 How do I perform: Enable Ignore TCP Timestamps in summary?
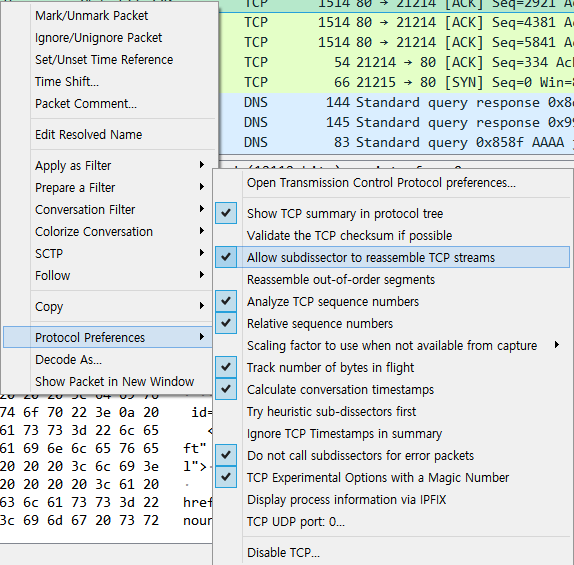pos(392,433)
